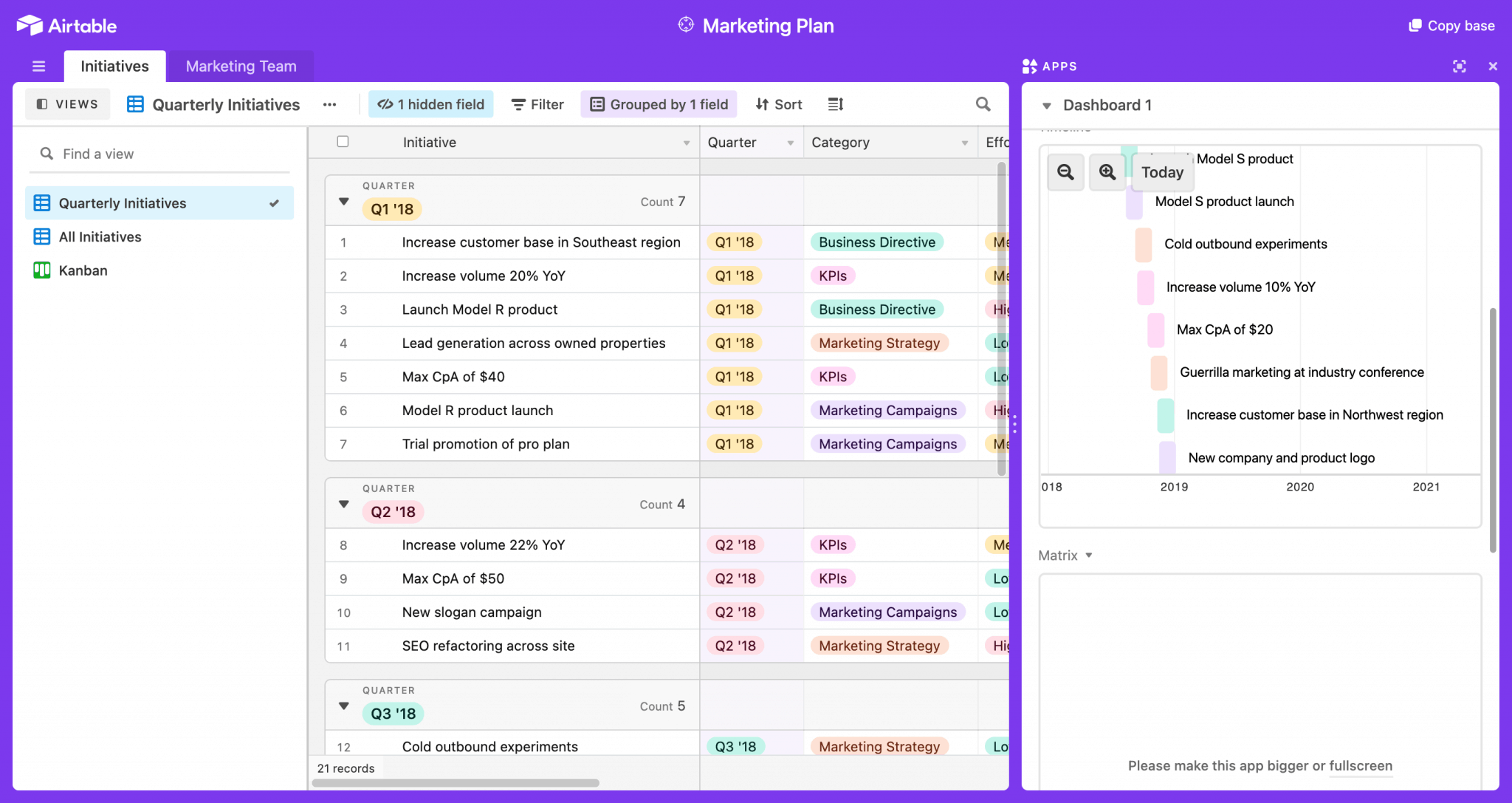The image size is (1512, 803).
Task: Click the Copy base button
Action: click(1451, 26)
